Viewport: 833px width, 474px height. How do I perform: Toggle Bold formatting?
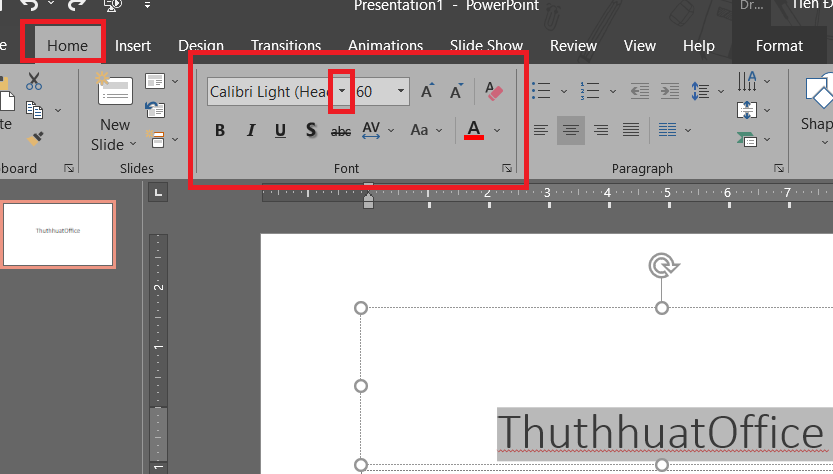219,130
